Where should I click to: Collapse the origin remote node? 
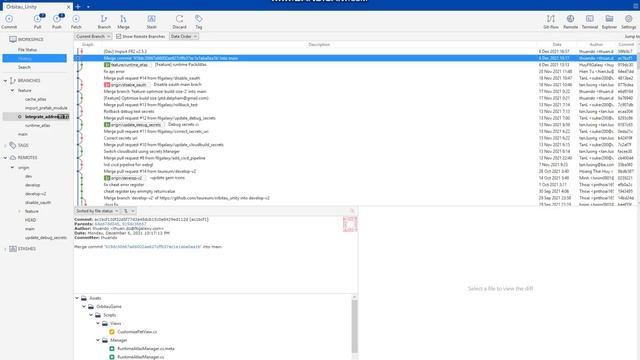12,167
